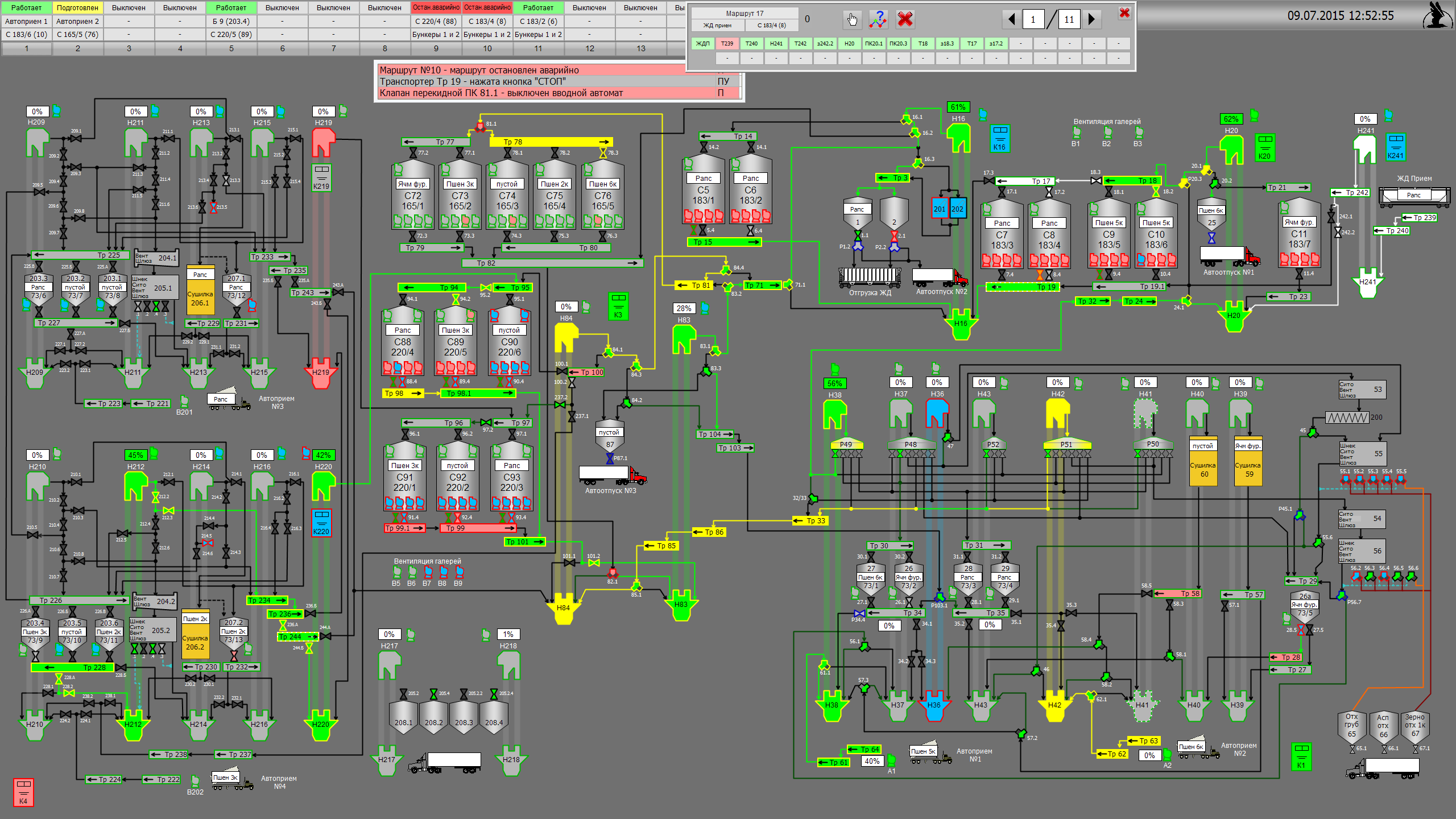
Task: Toggle diverter valve 16.1
Action: click(905, 119)
